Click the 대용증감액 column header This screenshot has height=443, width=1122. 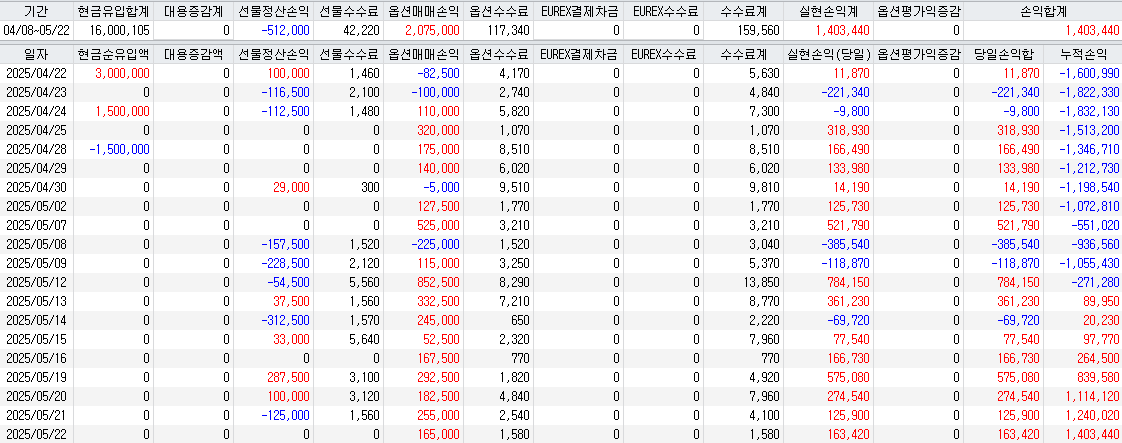click(193, 54)
